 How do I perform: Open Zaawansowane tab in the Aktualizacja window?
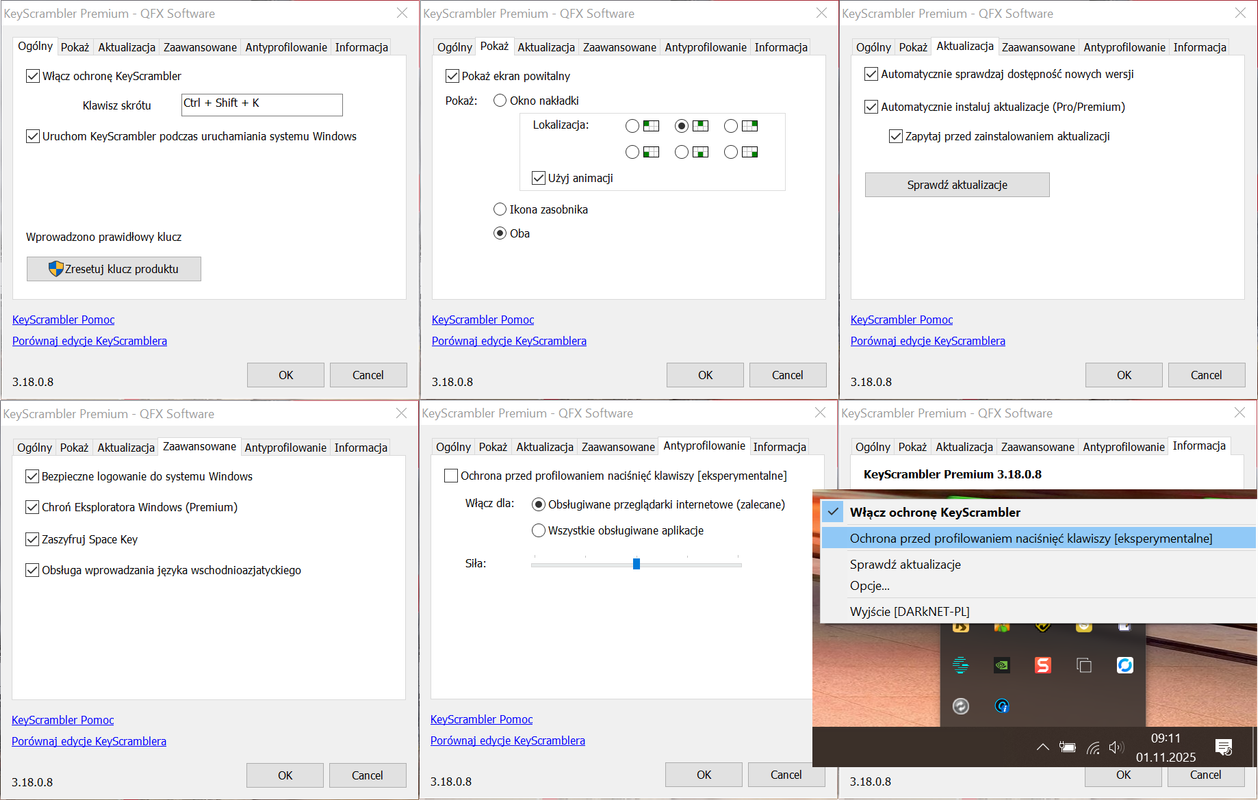pyautogui.click(x=1038, y=47)
